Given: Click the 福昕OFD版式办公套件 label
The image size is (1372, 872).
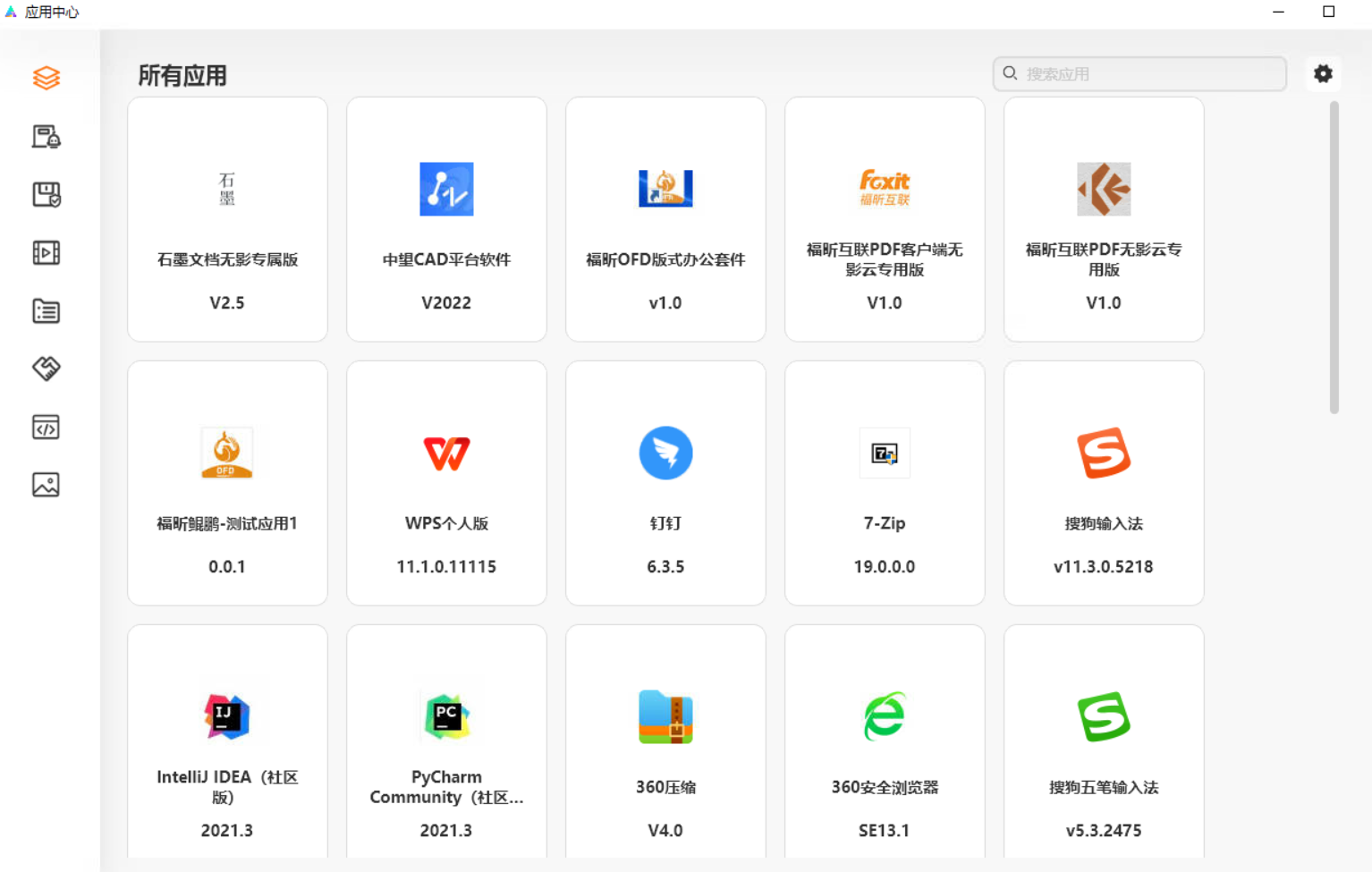Looking at the screenshot, I should (665, 259).
